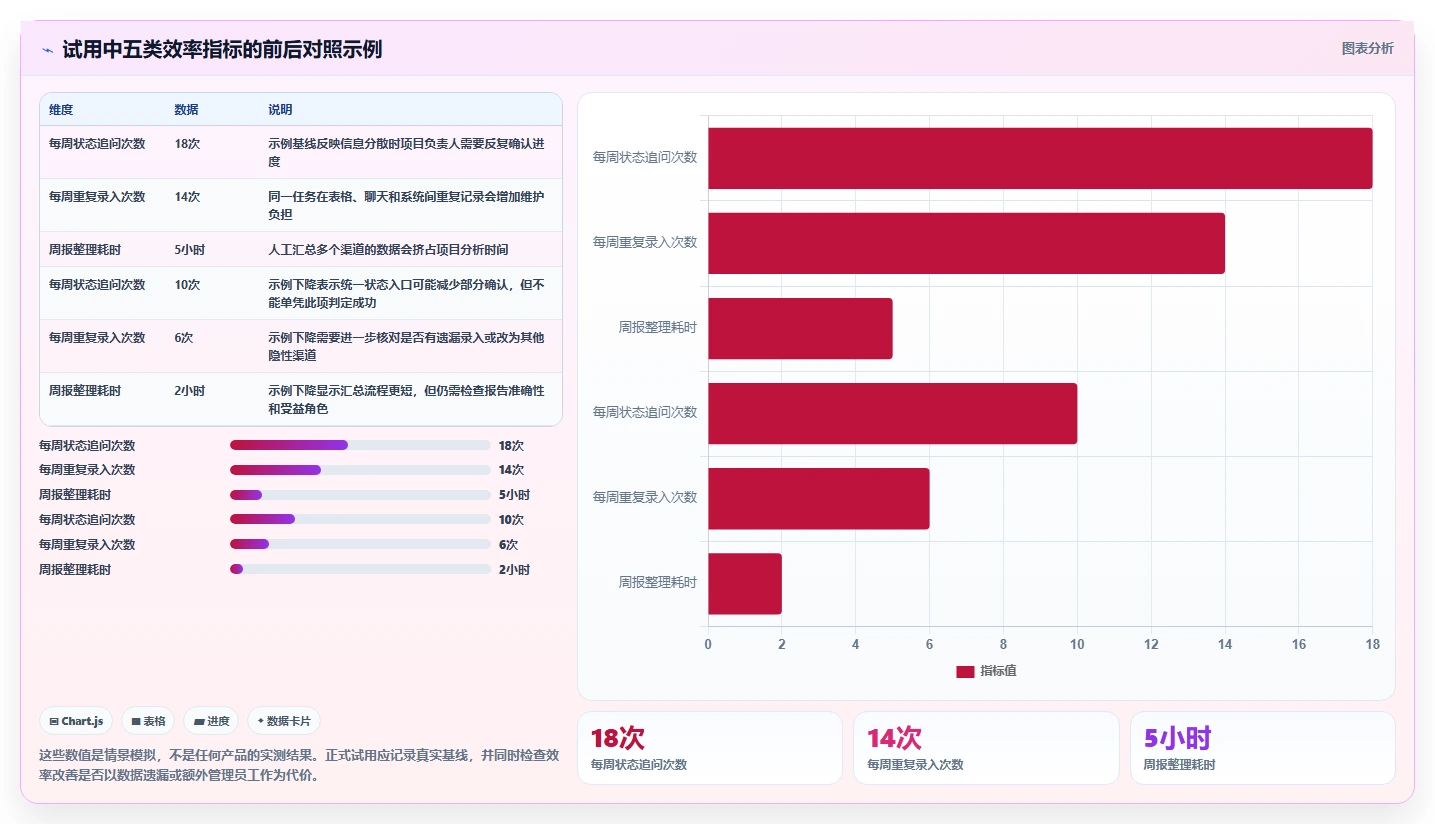The height and width of the screenshot is (824, 1435).
Task: Click the x-axis tick label 16
Action: 1299,644
